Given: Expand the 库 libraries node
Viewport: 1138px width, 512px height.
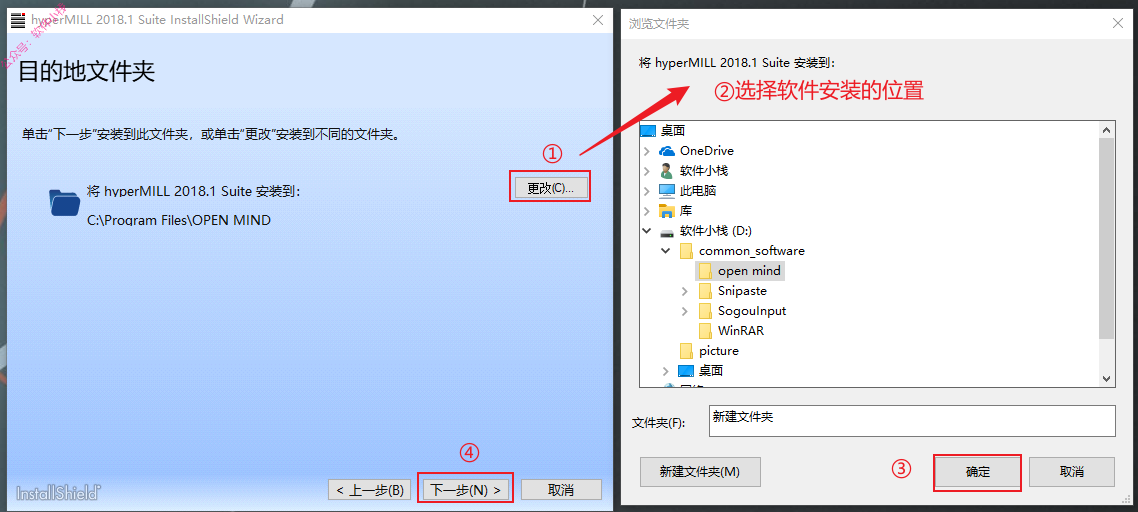Looking at the screenshot, I should click(x=647, y=211).
